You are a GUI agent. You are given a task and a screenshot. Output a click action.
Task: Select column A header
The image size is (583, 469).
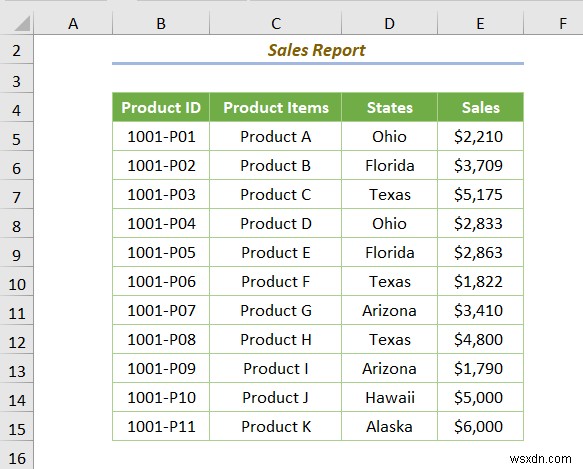(x=73, y=23)
